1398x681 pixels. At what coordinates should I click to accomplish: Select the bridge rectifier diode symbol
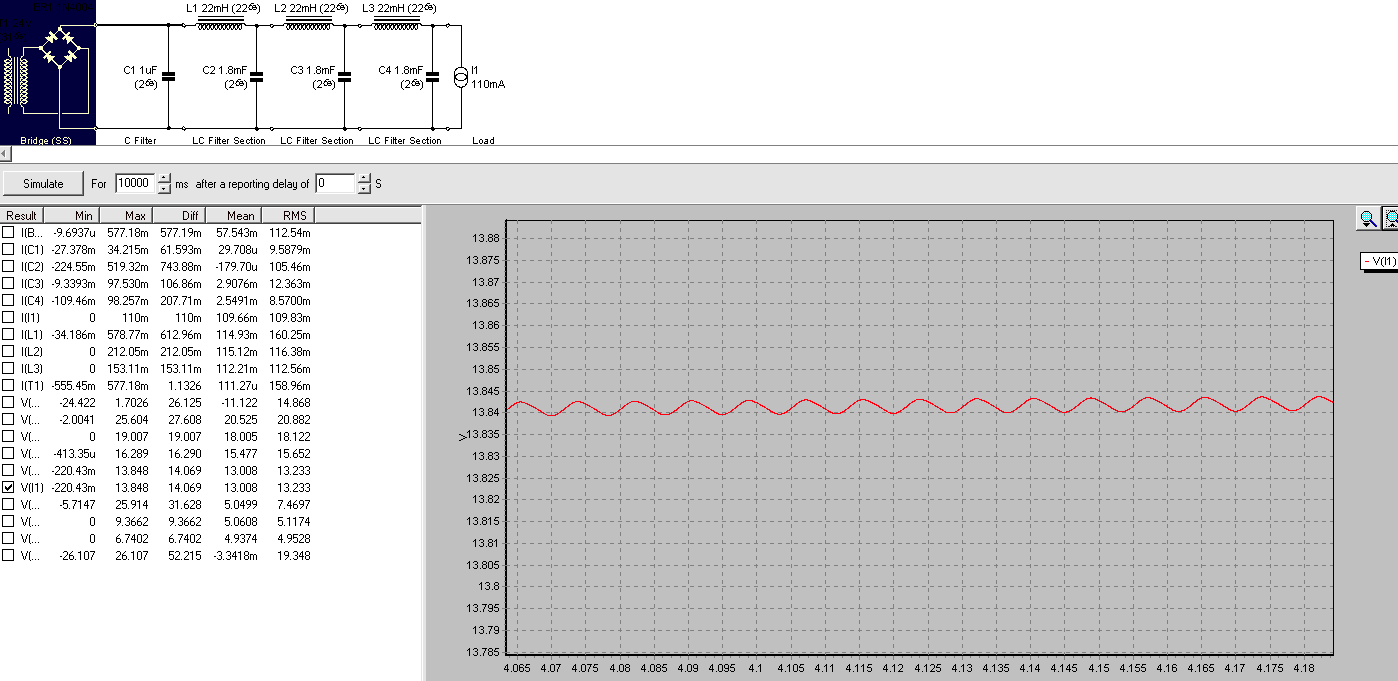[x=62, y=47]
